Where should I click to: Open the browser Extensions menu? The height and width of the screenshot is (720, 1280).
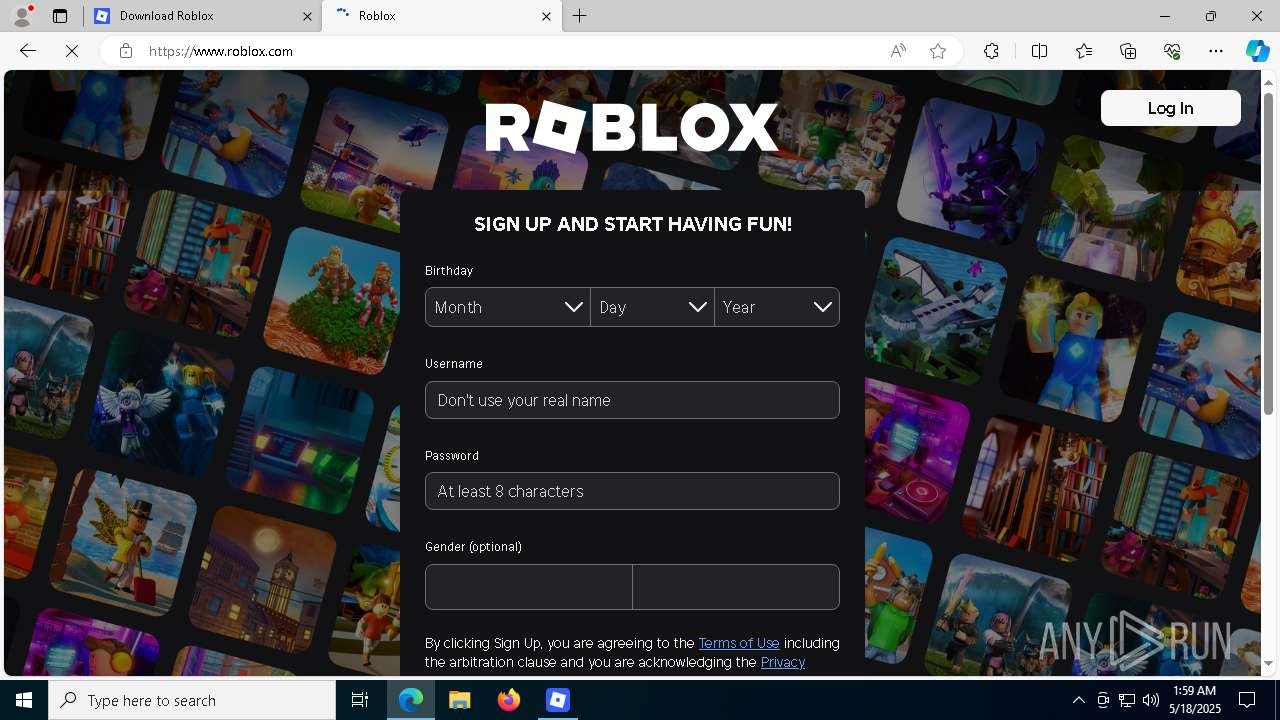(991, 51)
